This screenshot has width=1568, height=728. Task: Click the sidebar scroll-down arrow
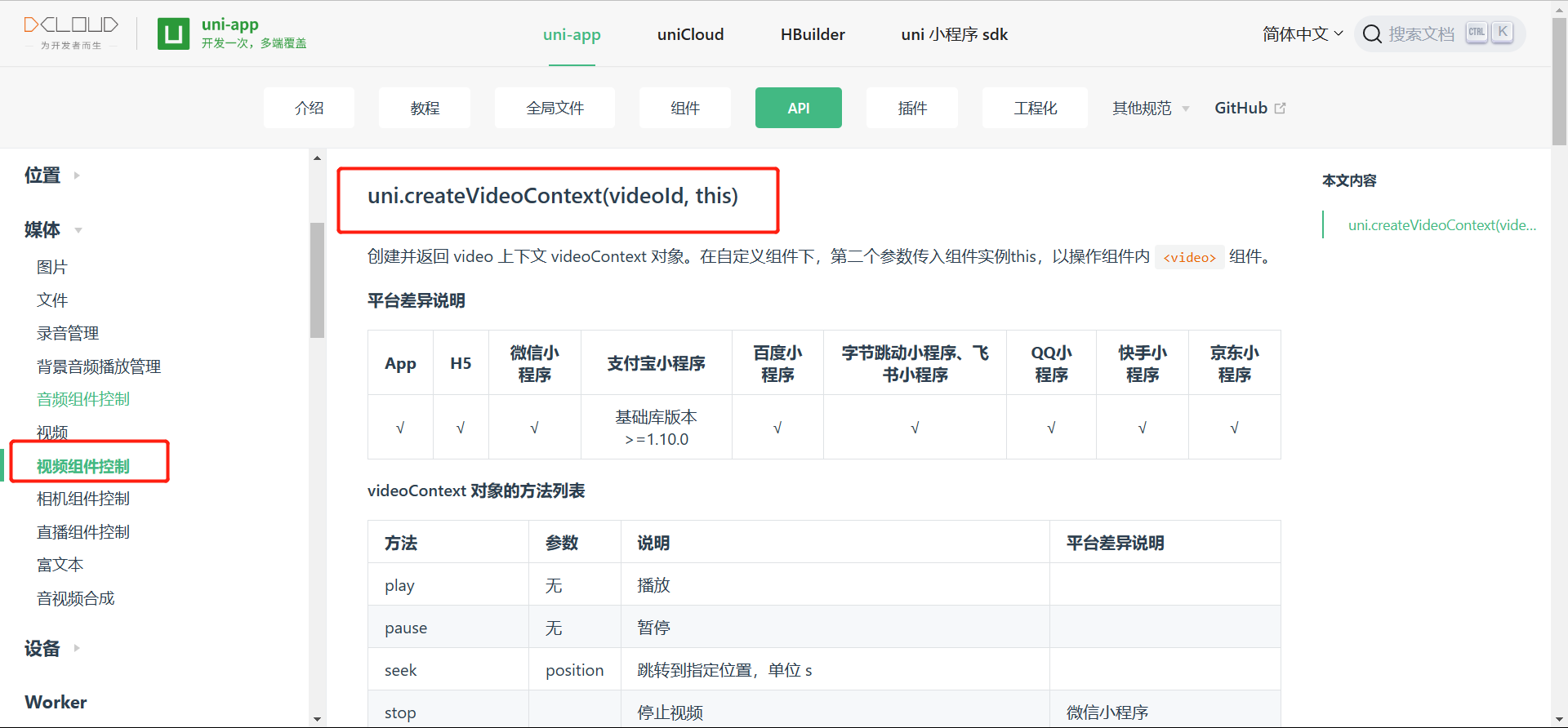click(317, 719)
